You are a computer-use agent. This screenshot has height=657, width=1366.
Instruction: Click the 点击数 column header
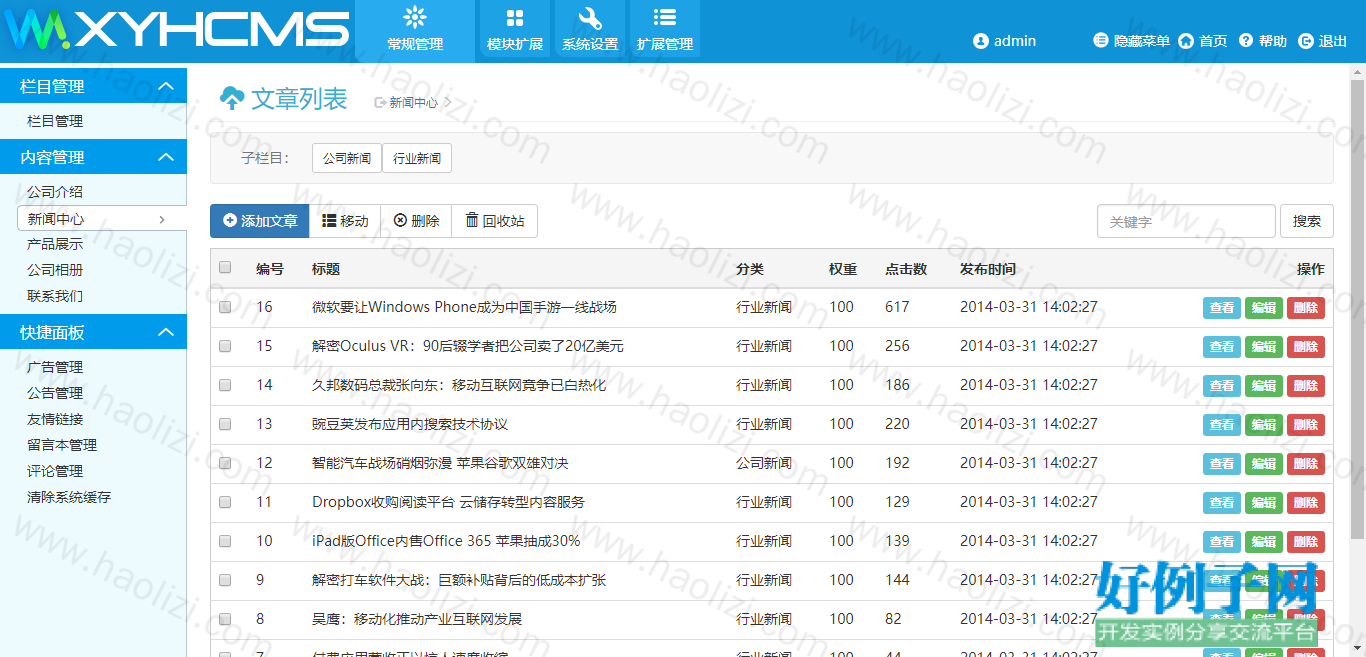point(906,269)
